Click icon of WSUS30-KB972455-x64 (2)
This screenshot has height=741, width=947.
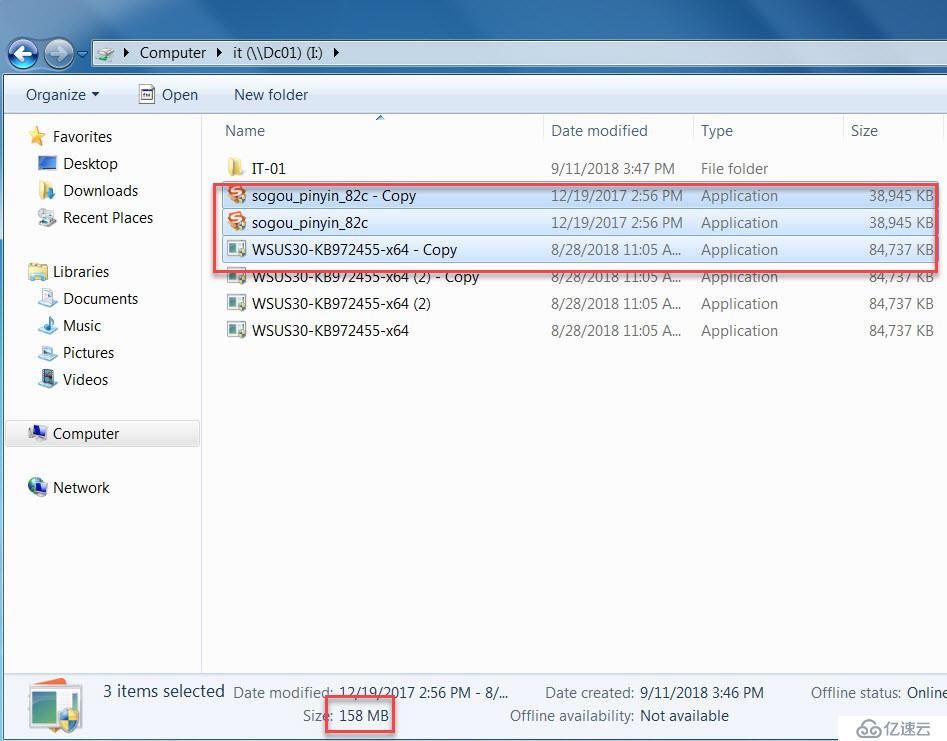pos(236,303)
